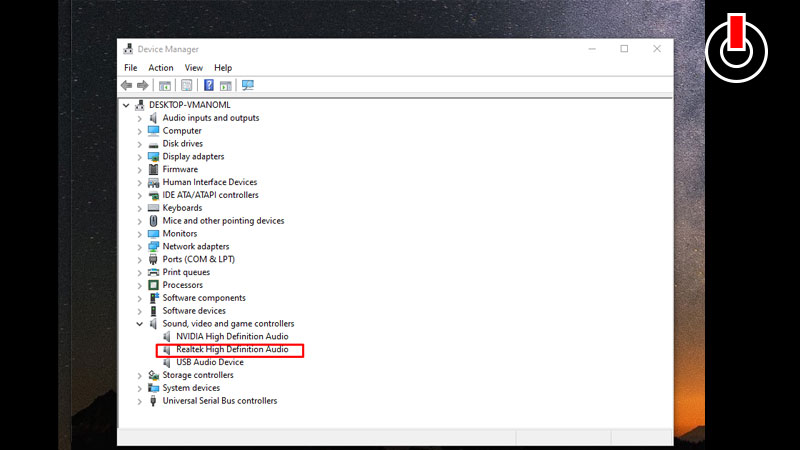This screenshot has height=450, width=800.
Task: Click the scan for hardware changes icon
Action: click(x=248, y=85)
